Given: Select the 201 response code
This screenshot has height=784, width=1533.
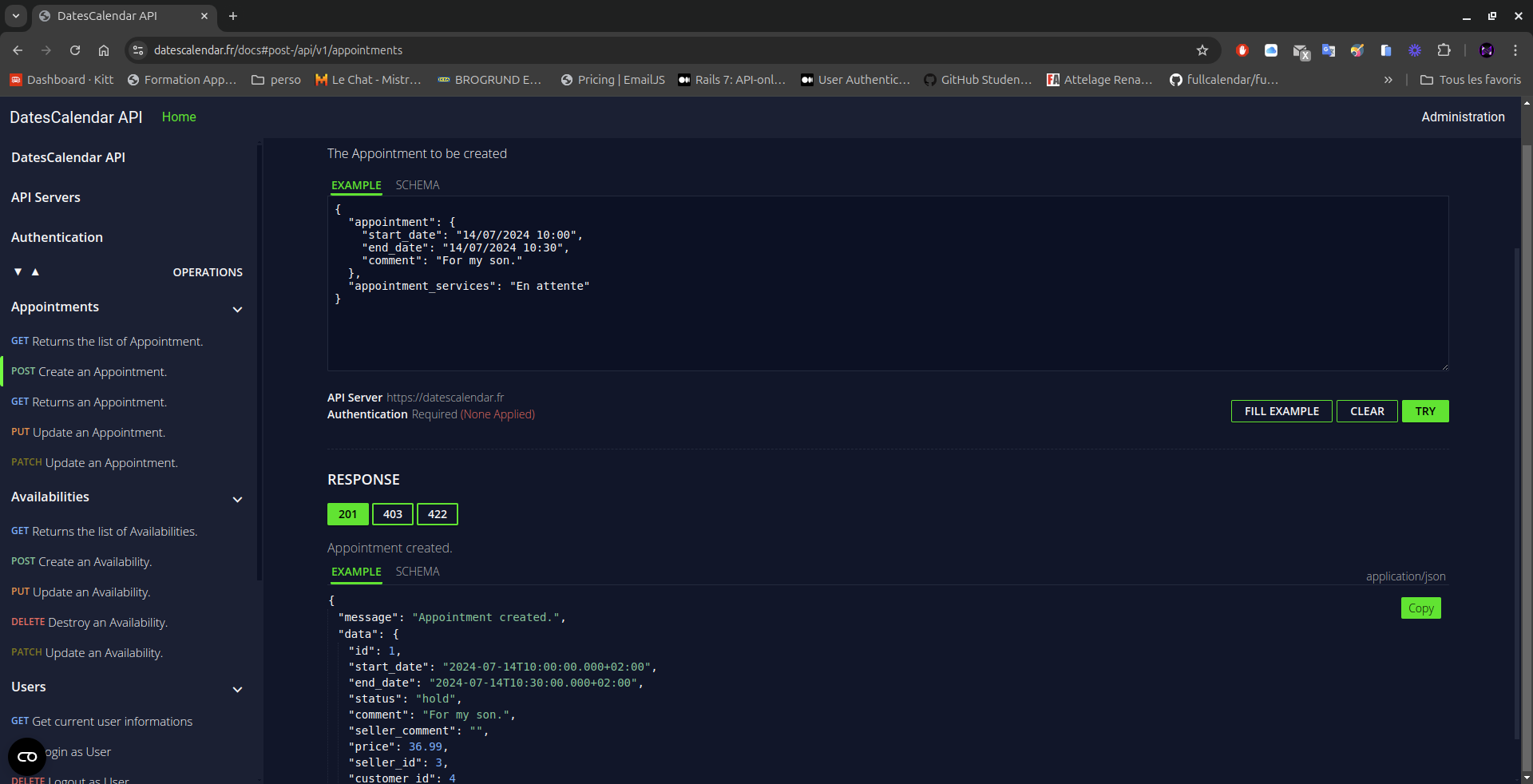Looking at the screenshot, I should 347,514.
